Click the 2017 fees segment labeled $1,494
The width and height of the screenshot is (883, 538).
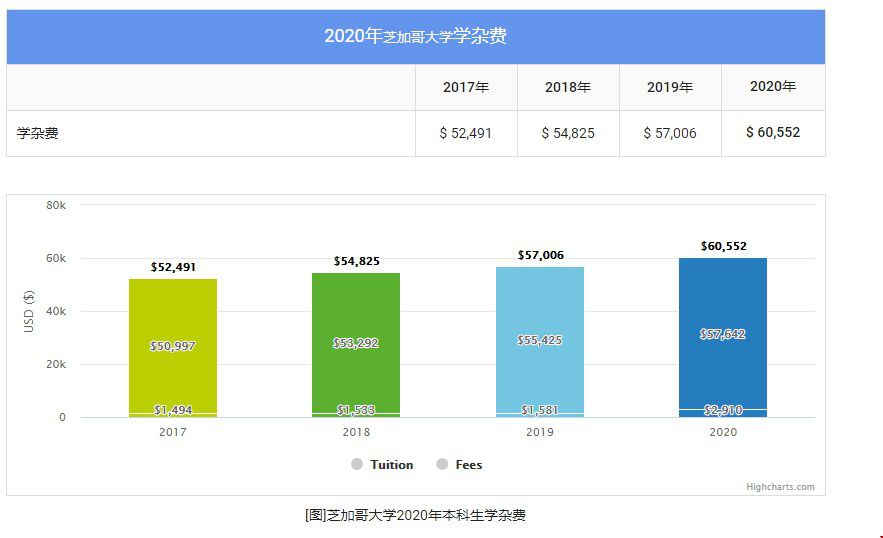coord(173,416)
